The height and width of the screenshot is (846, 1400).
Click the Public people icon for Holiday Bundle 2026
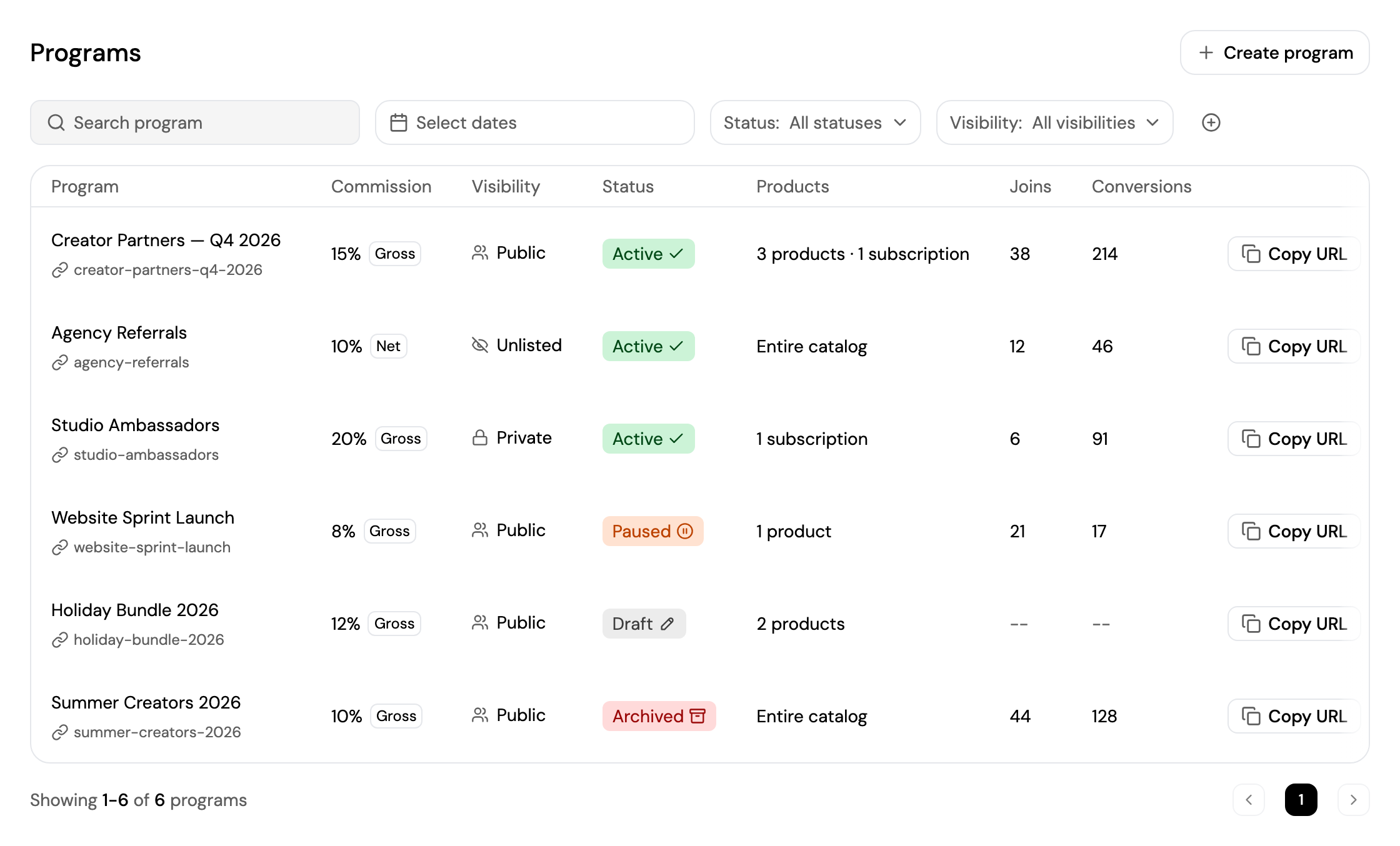click(x=480, y=622)
